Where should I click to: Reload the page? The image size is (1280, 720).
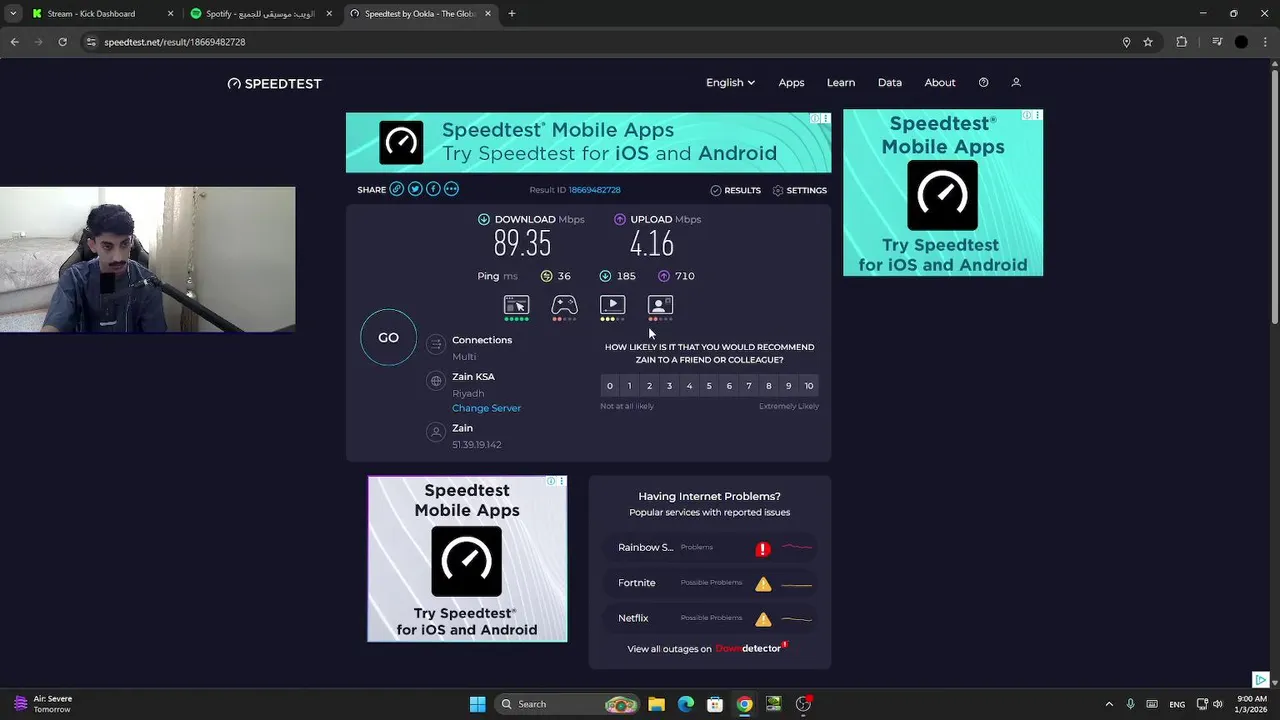[x=62, y=42]
